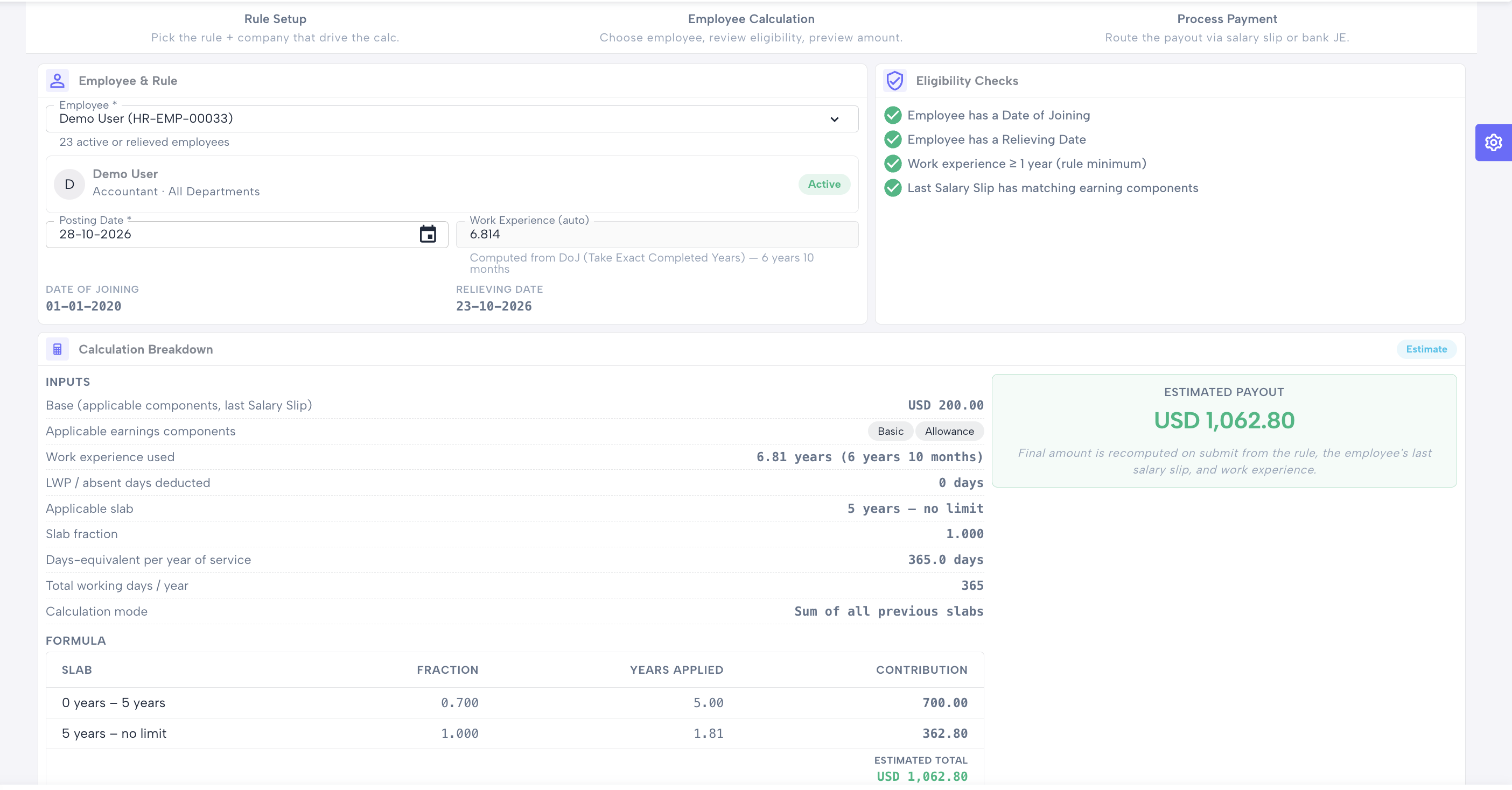Click the estimated payout USD 1,062.80

tap(1224, 420)
